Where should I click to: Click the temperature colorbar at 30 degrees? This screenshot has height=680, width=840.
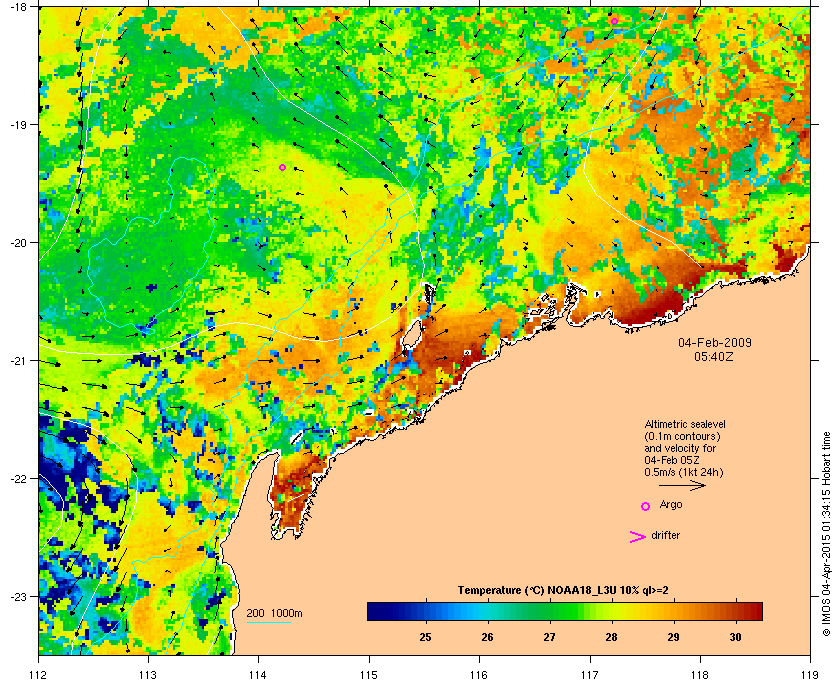point(736,611)
